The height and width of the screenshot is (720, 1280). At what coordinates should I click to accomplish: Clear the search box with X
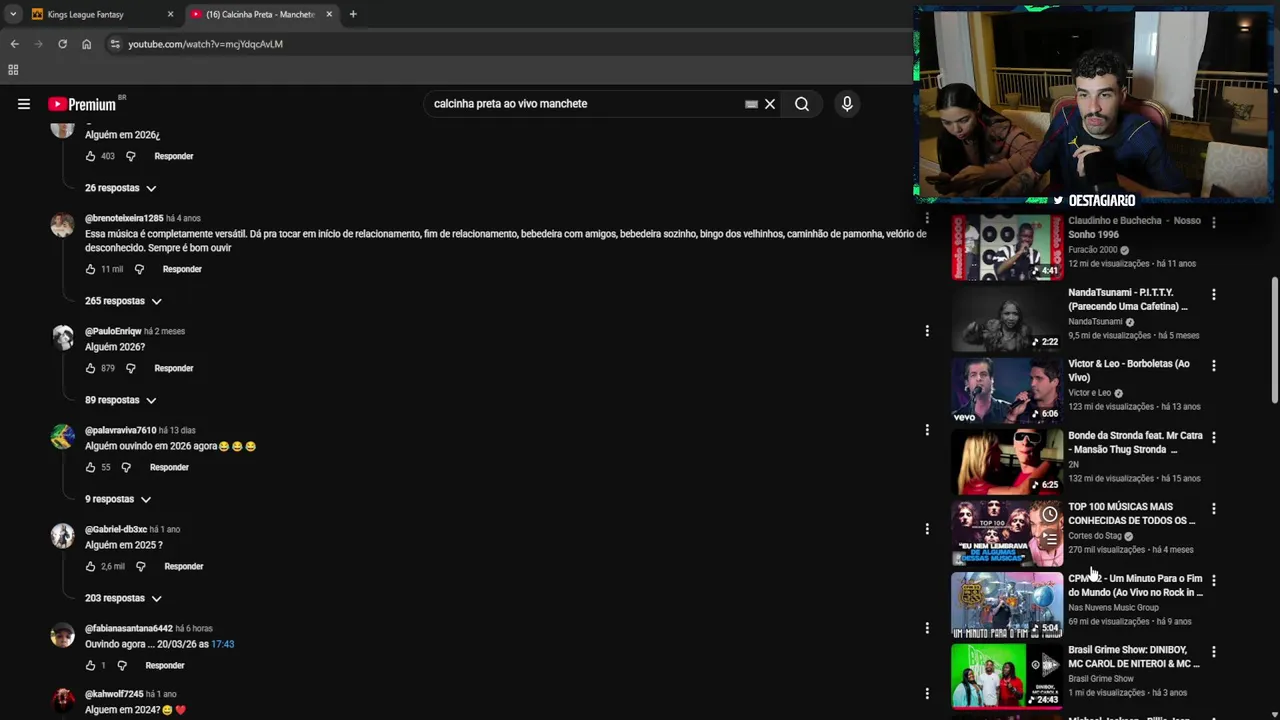770,104
